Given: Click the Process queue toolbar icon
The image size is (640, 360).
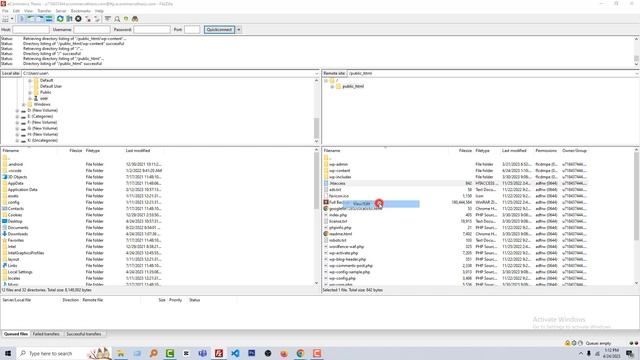Looking at the screenshot, I should point(69,19).
